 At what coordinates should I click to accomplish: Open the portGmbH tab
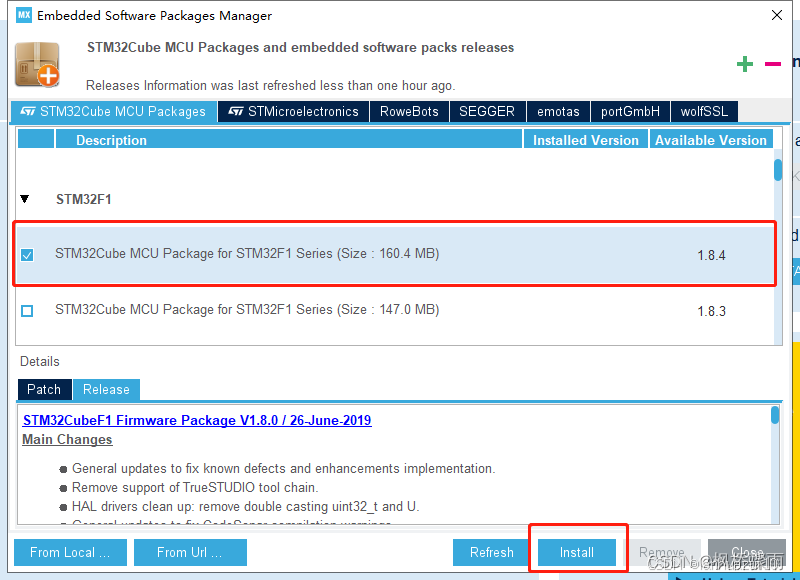tap(630, 112)
